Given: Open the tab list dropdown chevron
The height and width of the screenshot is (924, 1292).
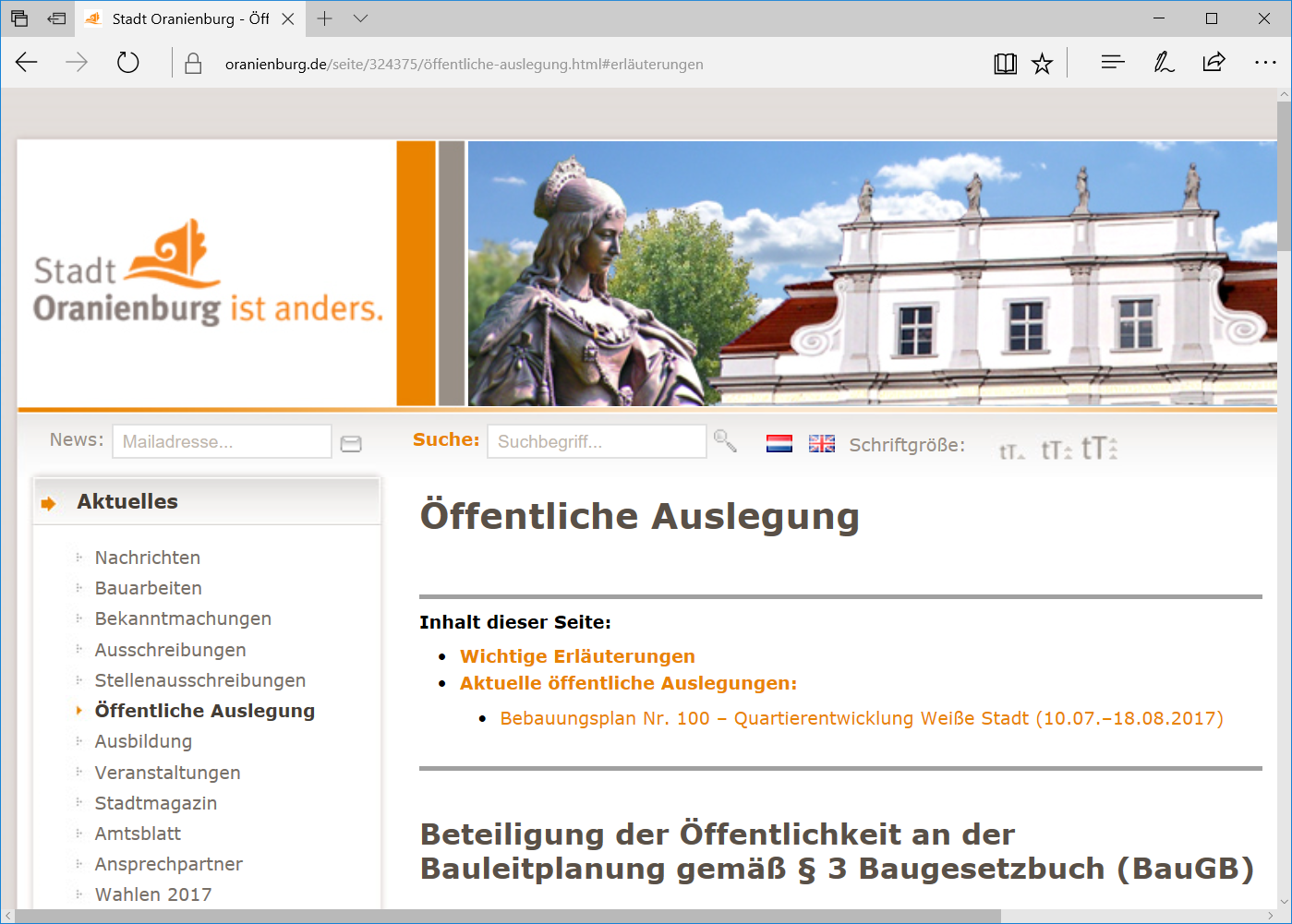Looking at the screenshot, I should click(361, 18).
